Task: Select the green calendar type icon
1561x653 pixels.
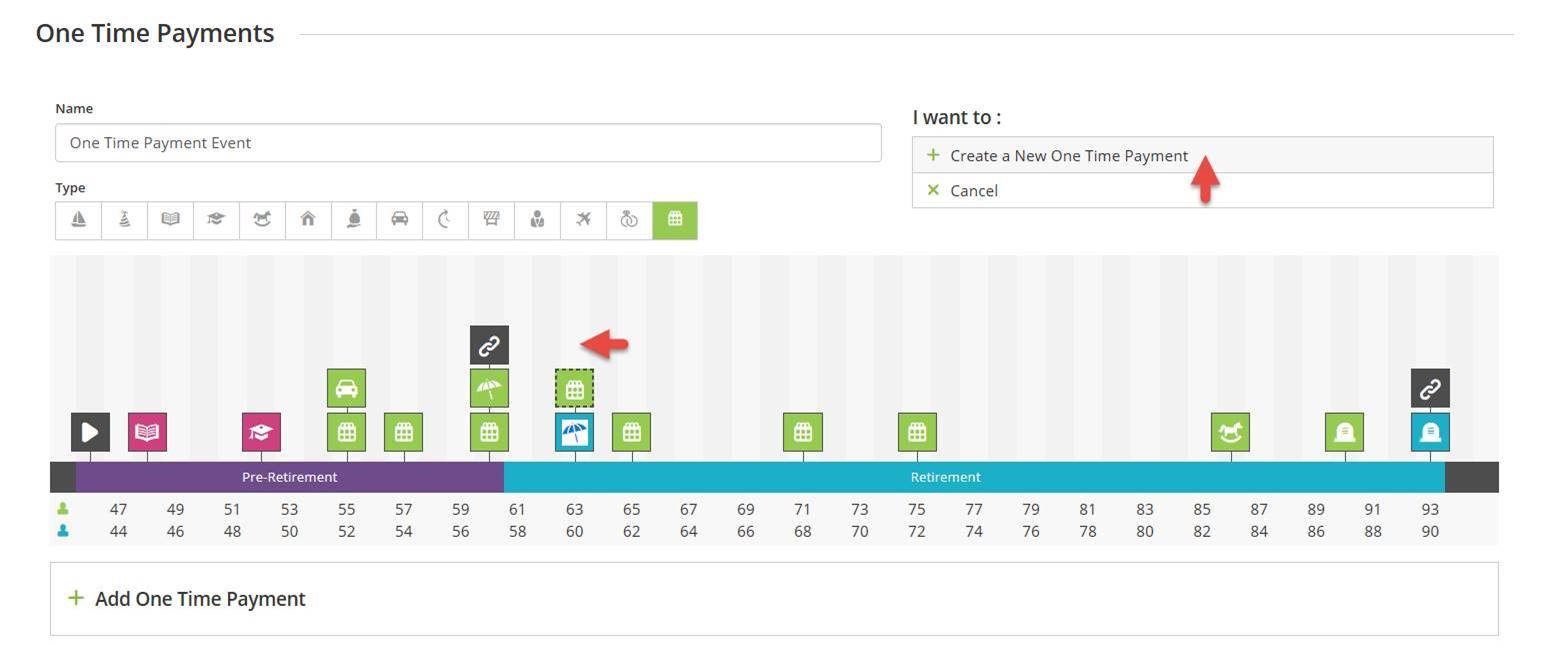Action: [x=675, y=220]
